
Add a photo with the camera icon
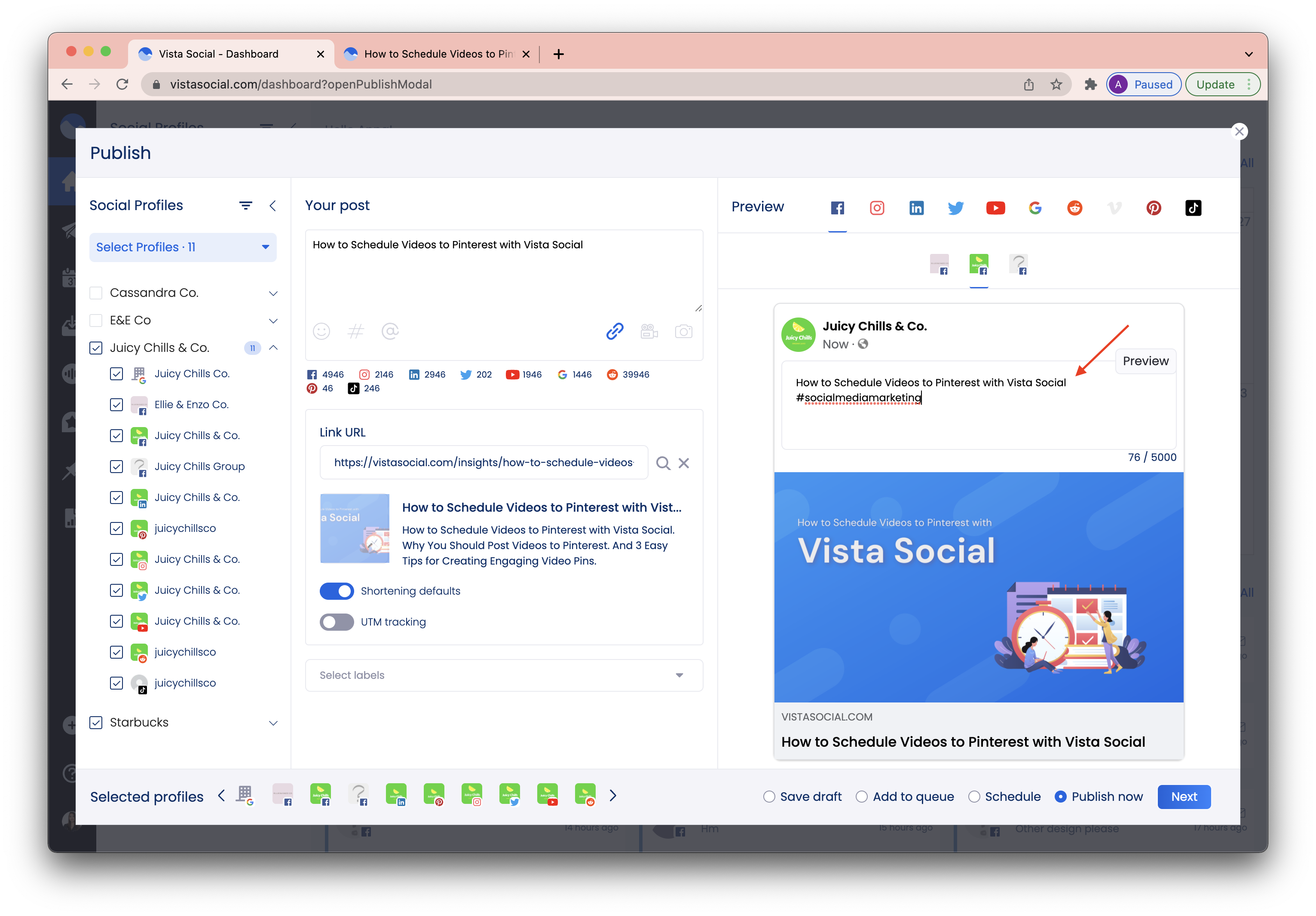click(684, 331)
